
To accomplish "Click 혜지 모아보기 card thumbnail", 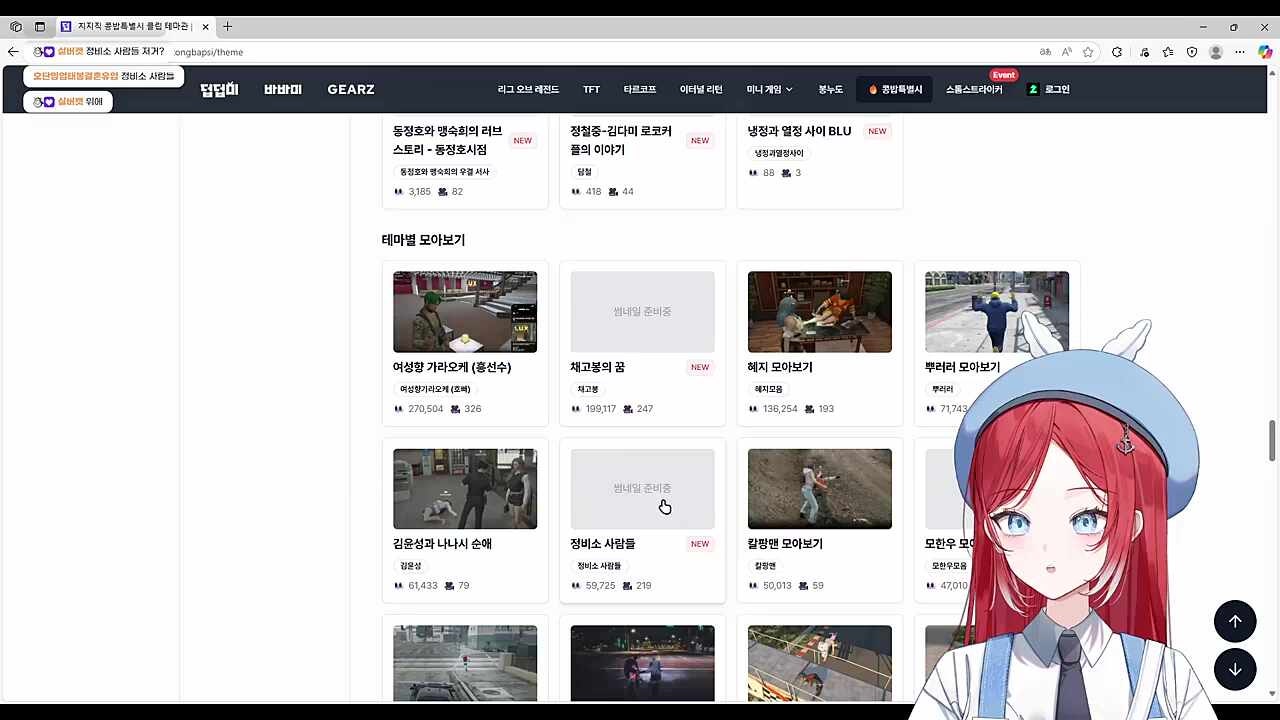I will click(820, 311).
